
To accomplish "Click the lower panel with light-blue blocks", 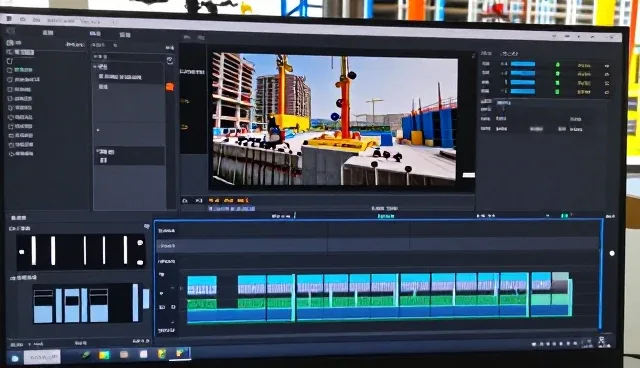I will (89, 303).
